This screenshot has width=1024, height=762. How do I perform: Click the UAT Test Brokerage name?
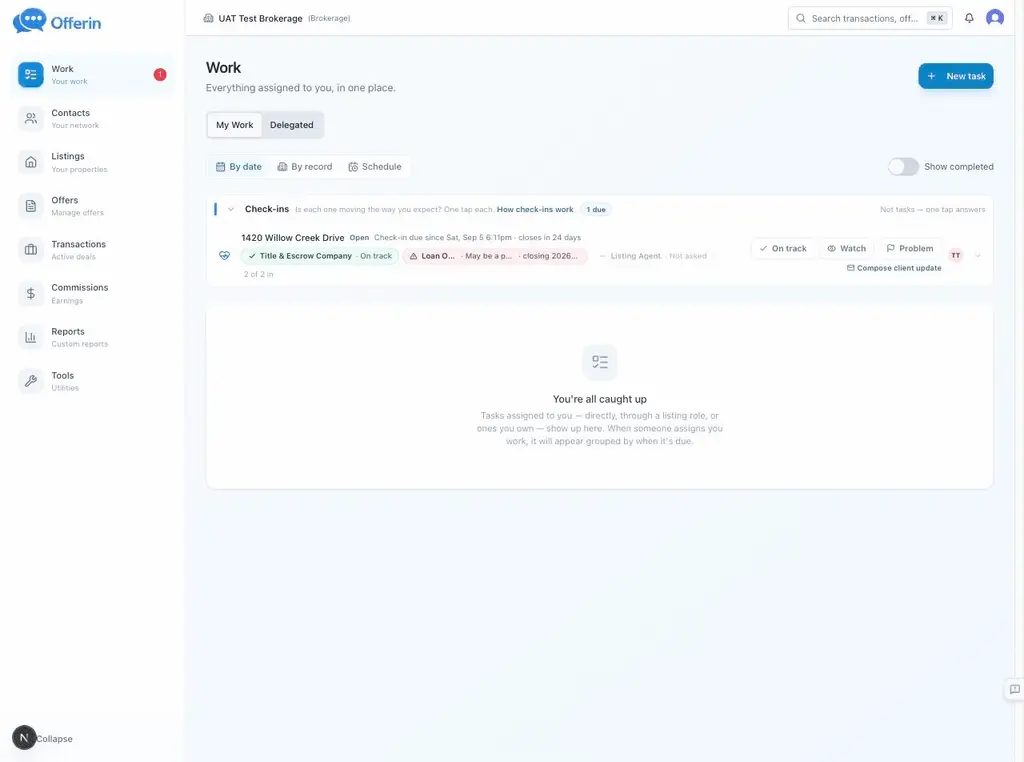click(260, 18)
